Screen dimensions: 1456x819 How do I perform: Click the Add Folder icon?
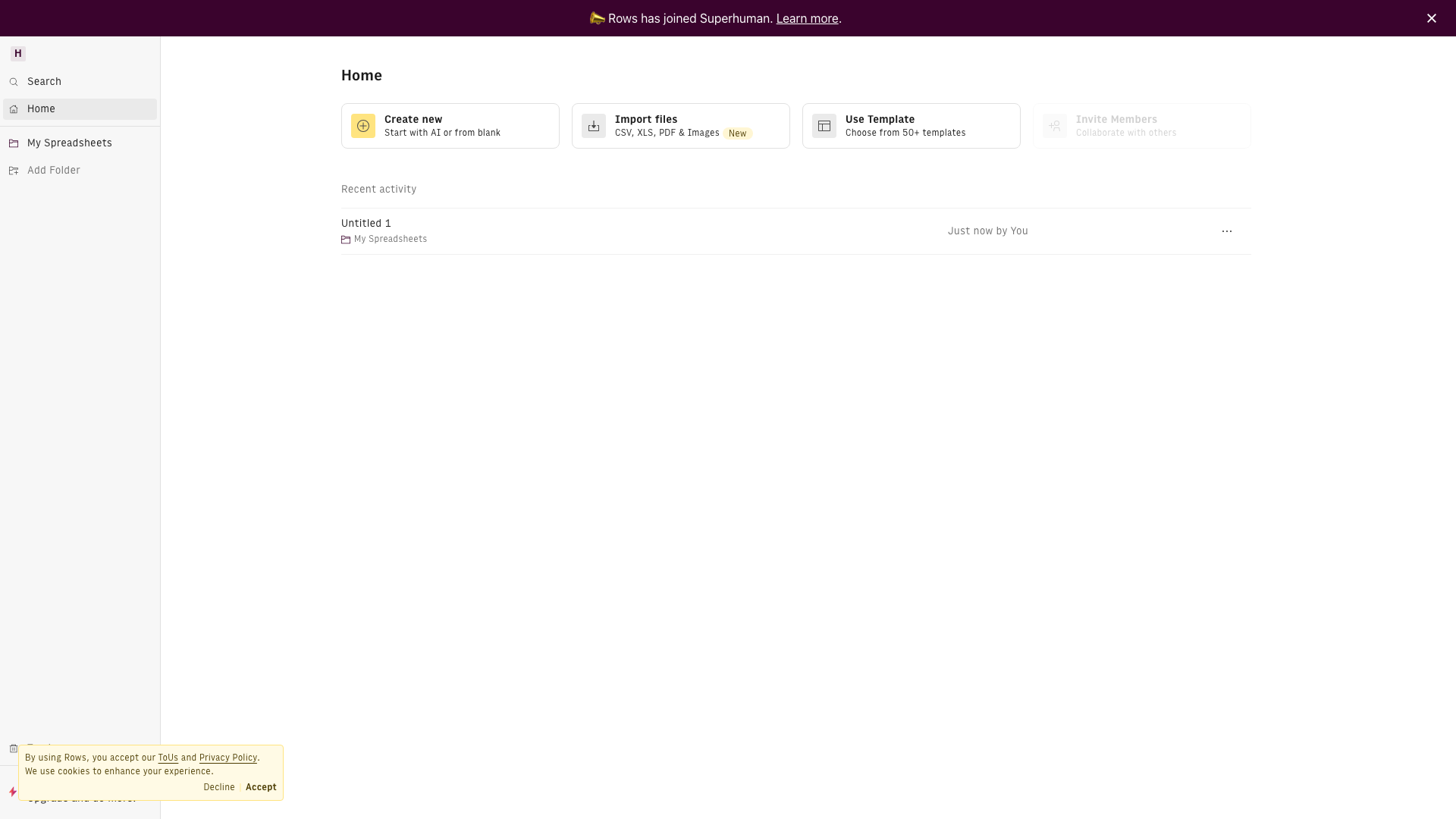coord(14,170)
